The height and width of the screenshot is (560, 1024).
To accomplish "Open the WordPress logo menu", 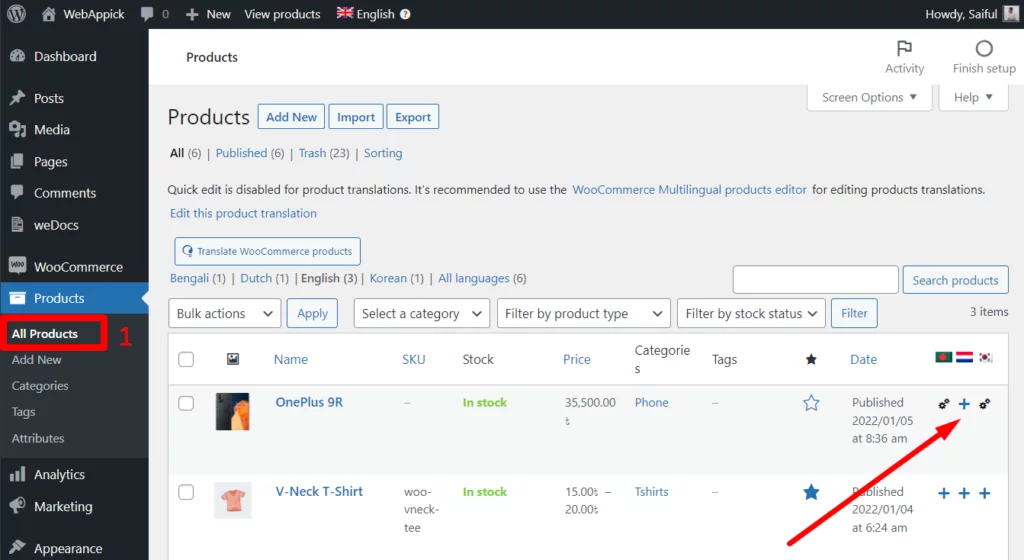I will click(x=16, y=14).
